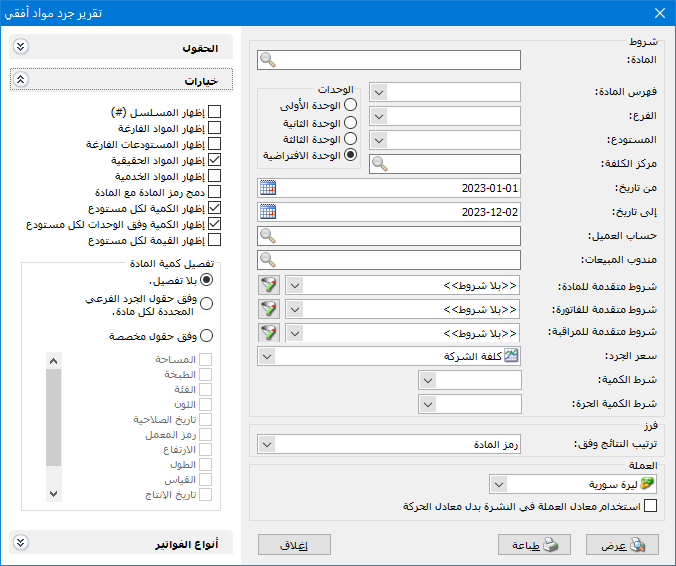Open شروط متقدمة للفاتورة dropdown arrow

click(295, 309)
